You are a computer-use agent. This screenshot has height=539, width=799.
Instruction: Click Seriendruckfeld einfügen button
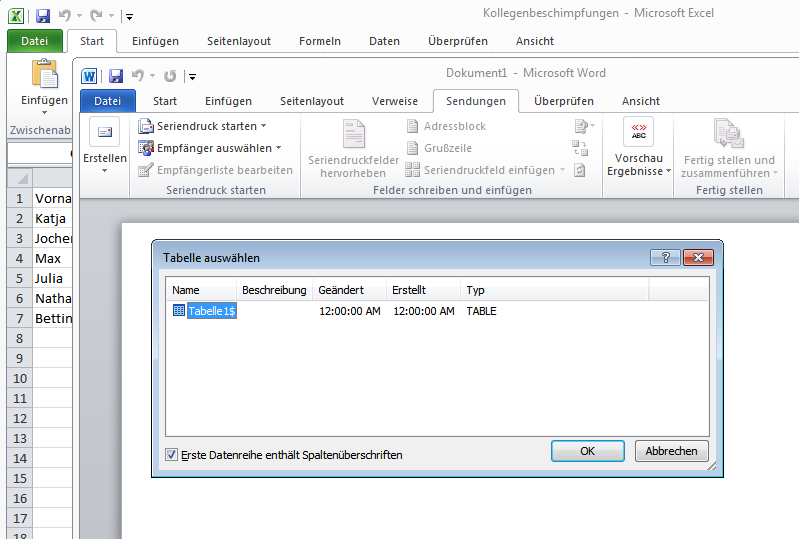(480, 170)
